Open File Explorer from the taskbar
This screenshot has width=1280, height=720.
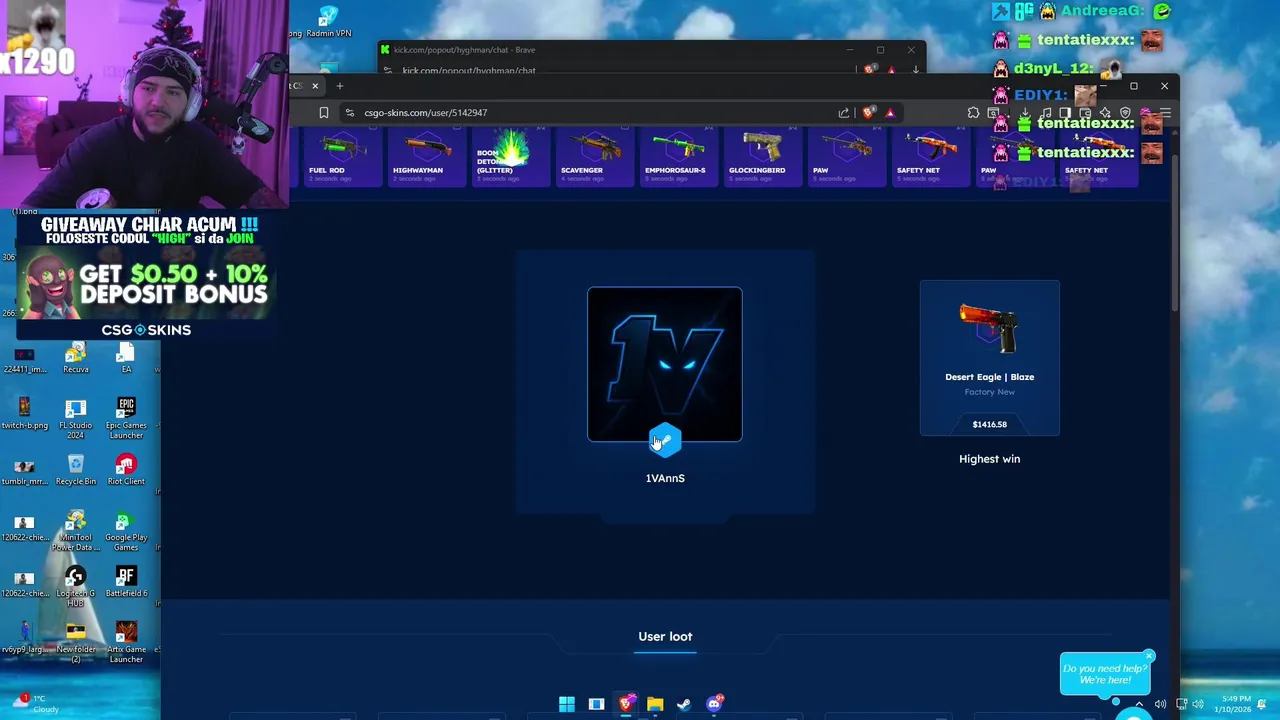[x=655, y=704]
